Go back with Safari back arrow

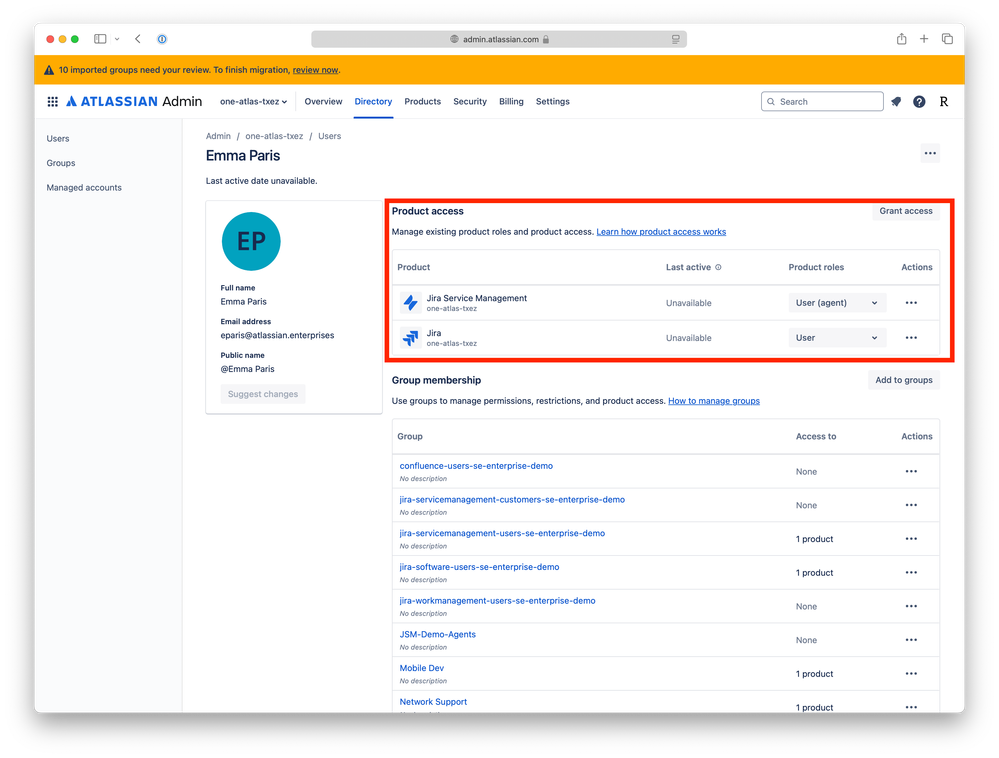[x=138, y=39]
